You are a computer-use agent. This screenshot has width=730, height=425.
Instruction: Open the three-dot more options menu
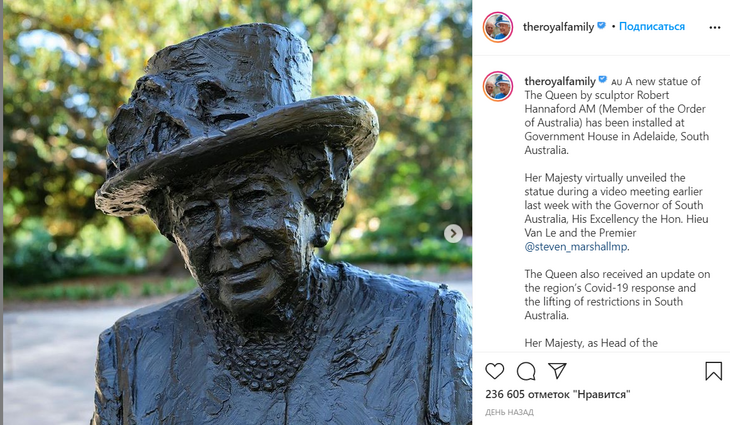(713, 27)
